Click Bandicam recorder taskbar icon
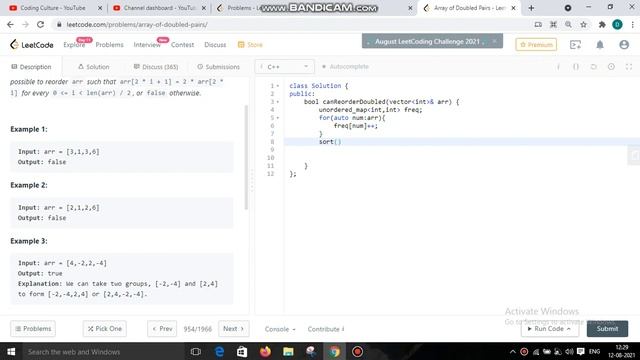The height and width of the screenshot is (360, 640). (357, 351)
